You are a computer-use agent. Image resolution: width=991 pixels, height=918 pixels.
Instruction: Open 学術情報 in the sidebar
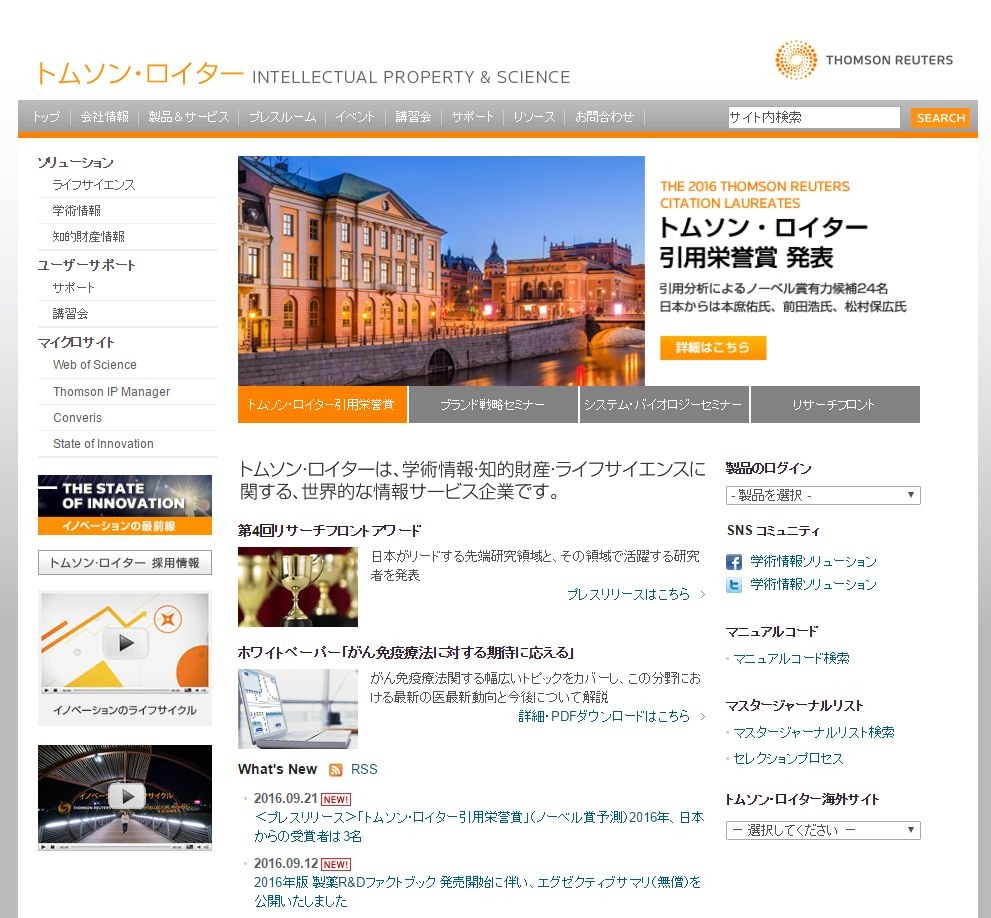(76, 211)
